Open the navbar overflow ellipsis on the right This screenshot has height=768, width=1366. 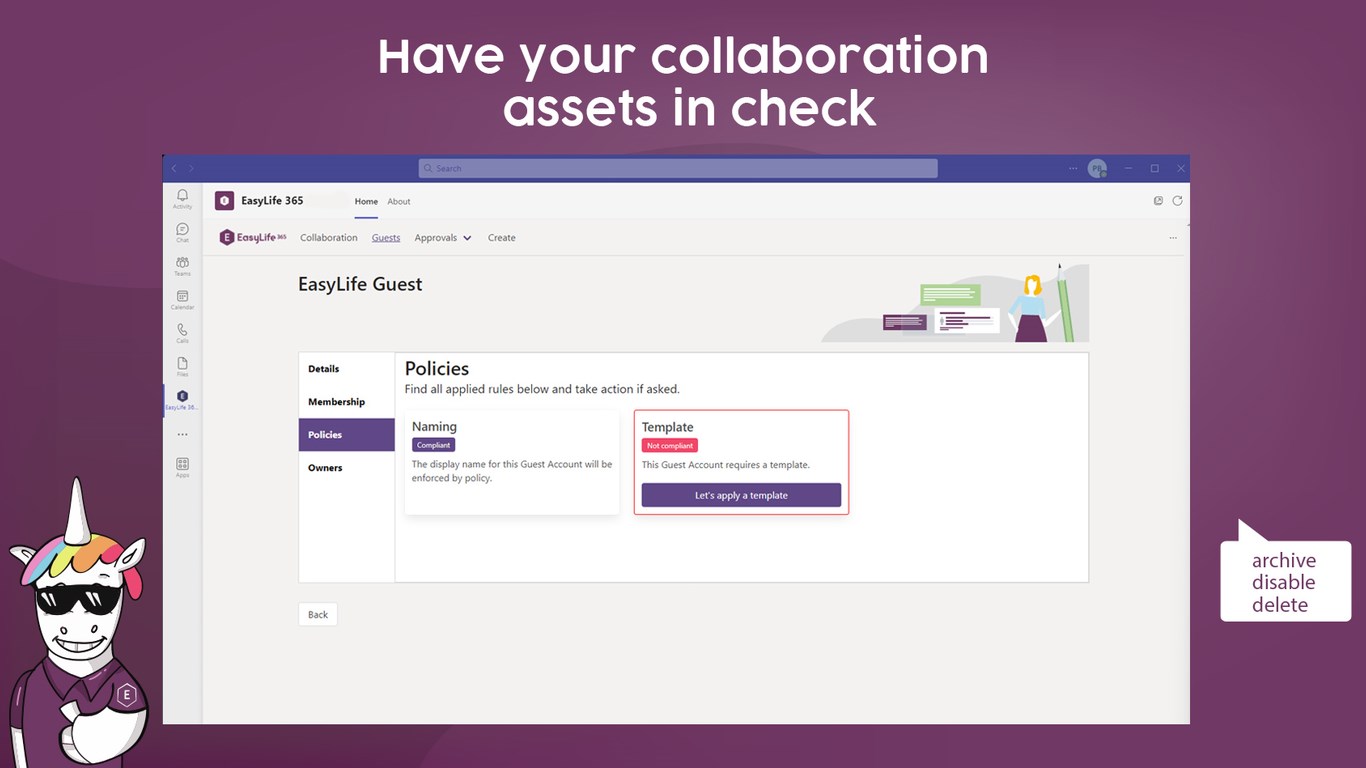tap(1173, 238)
